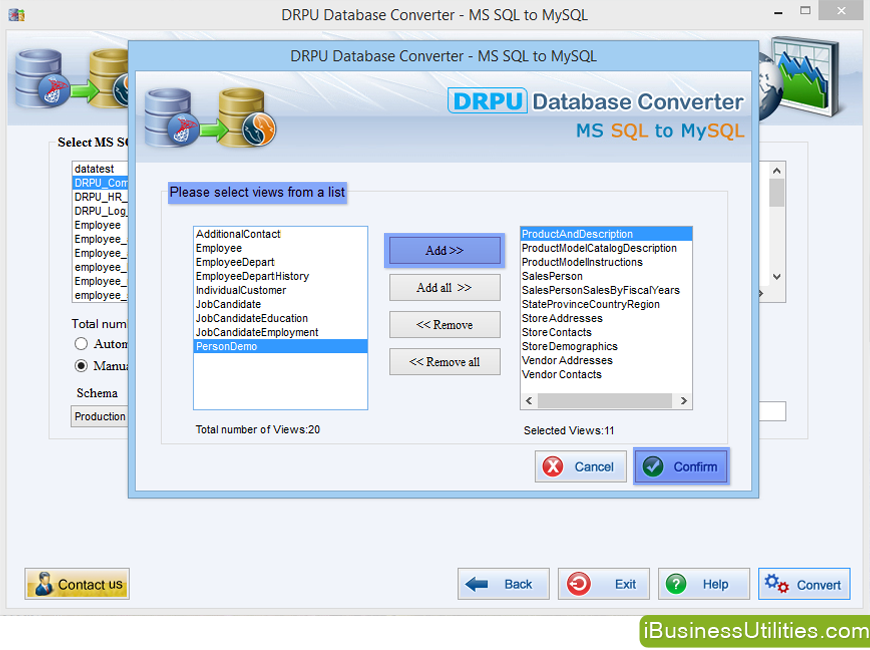Select DRPU_HR database in main window
The image size is (870, 650).
[x=100, y=197]
